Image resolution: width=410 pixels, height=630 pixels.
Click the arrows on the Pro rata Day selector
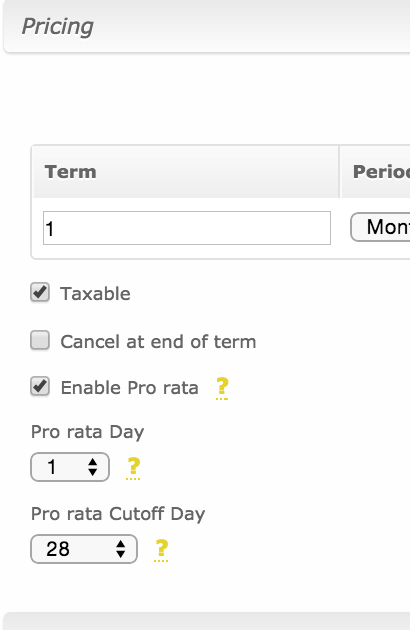click(x=93, y=467)
